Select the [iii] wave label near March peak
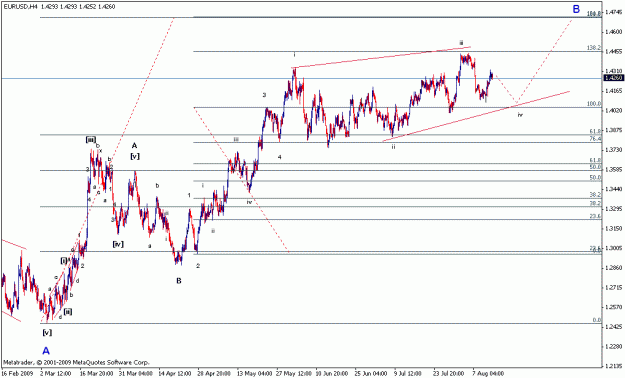This screenshot has height=378, width=625. (x=91, y=140)
